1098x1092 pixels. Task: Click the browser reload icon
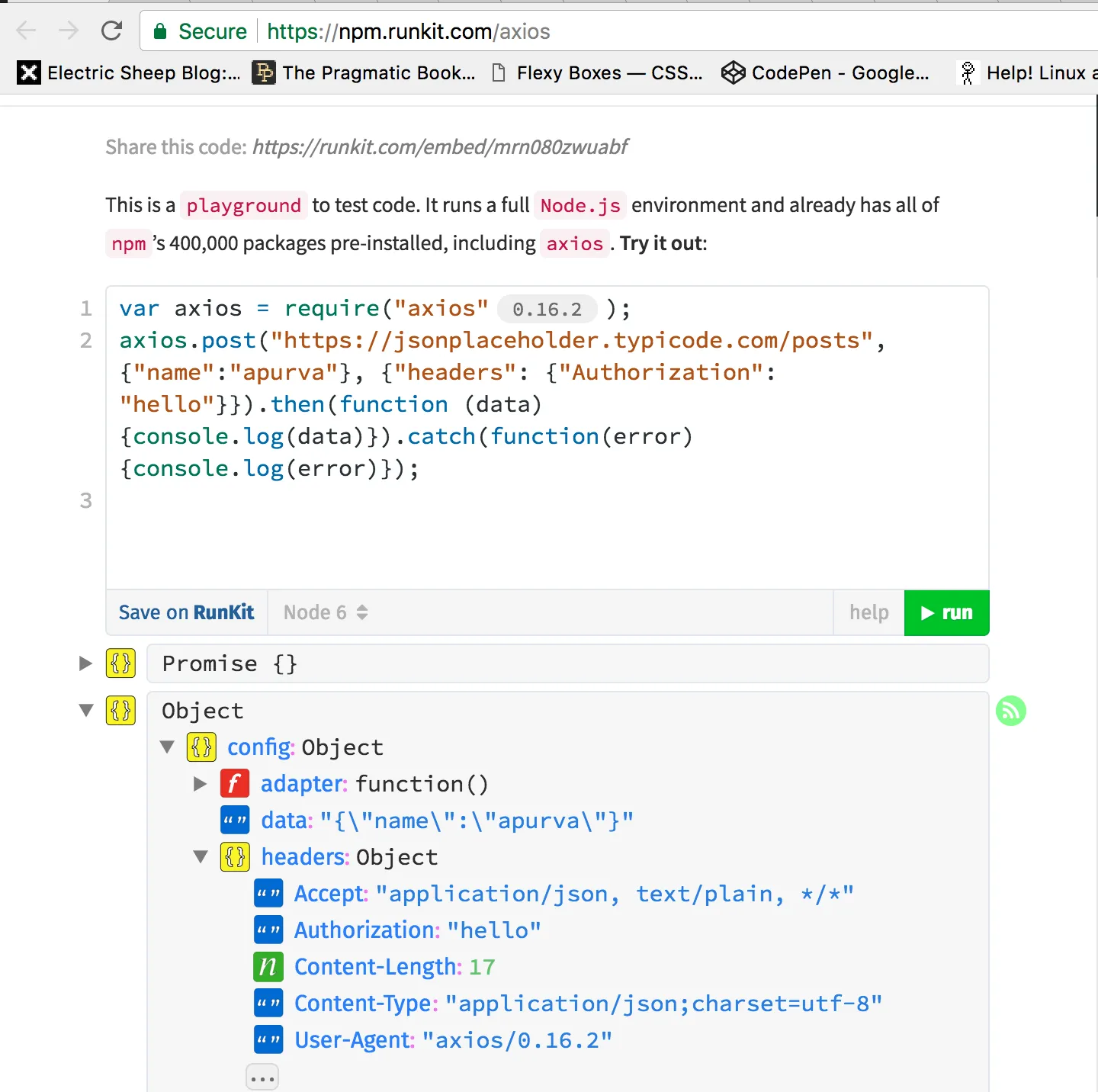[112, 31]
